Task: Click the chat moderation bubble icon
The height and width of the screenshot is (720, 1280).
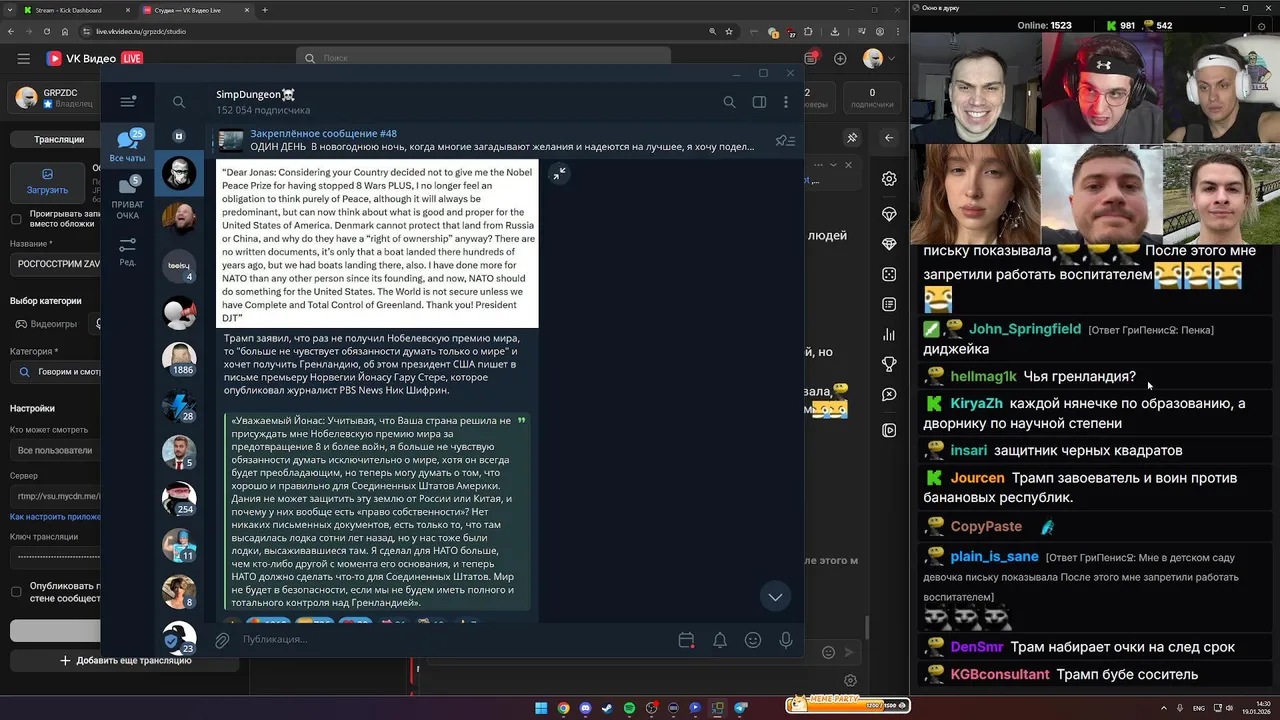Action: (x=889, y=395)
